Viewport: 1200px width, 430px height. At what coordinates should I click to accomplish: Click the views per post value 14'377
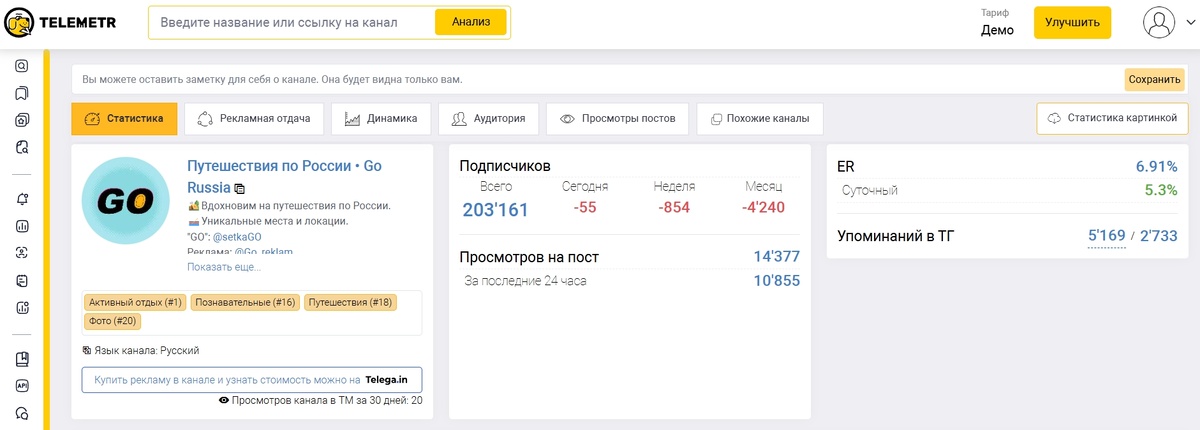point(777,257)
